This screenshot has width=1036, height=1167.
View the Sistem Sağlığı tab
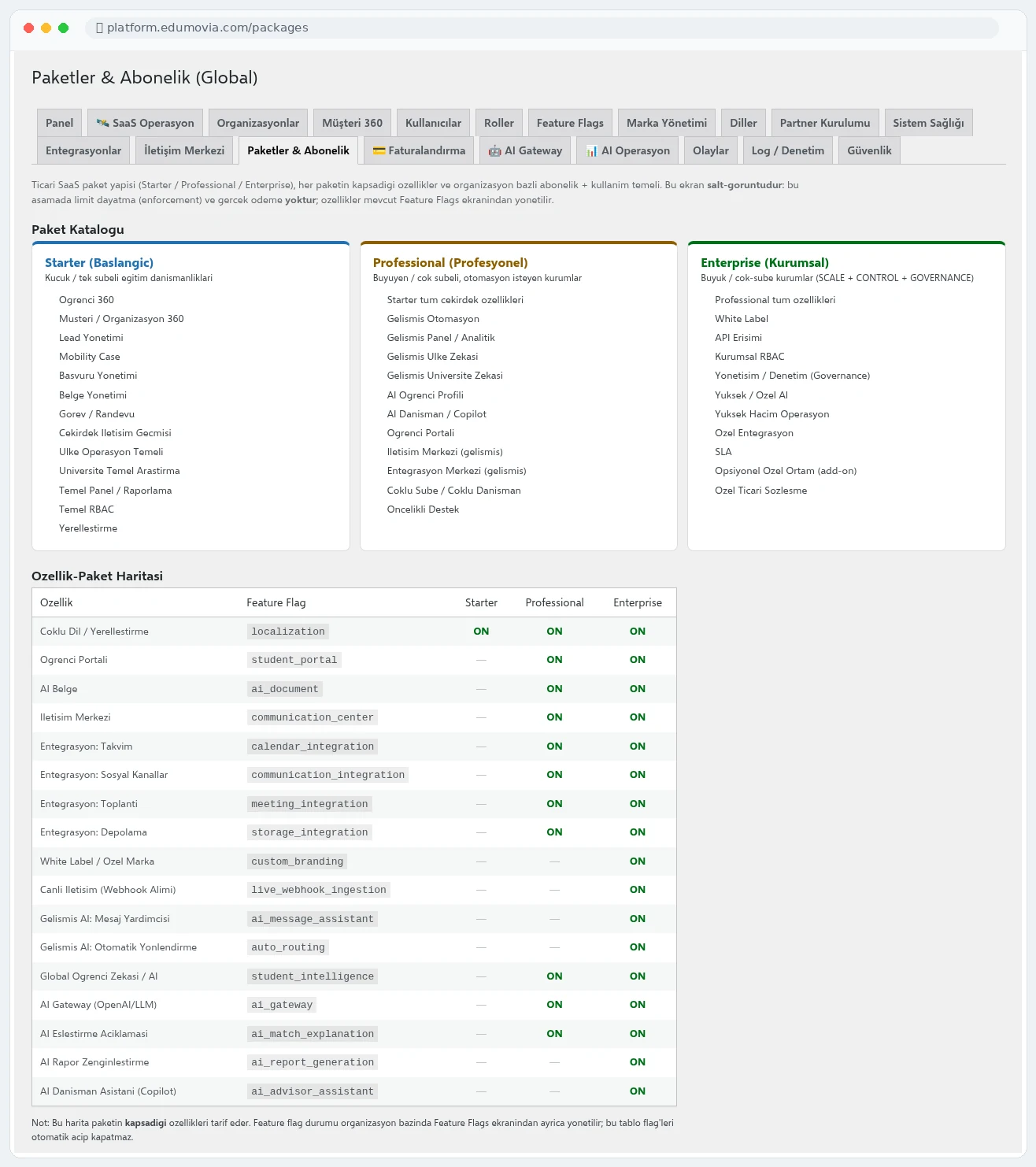(929, 123)
